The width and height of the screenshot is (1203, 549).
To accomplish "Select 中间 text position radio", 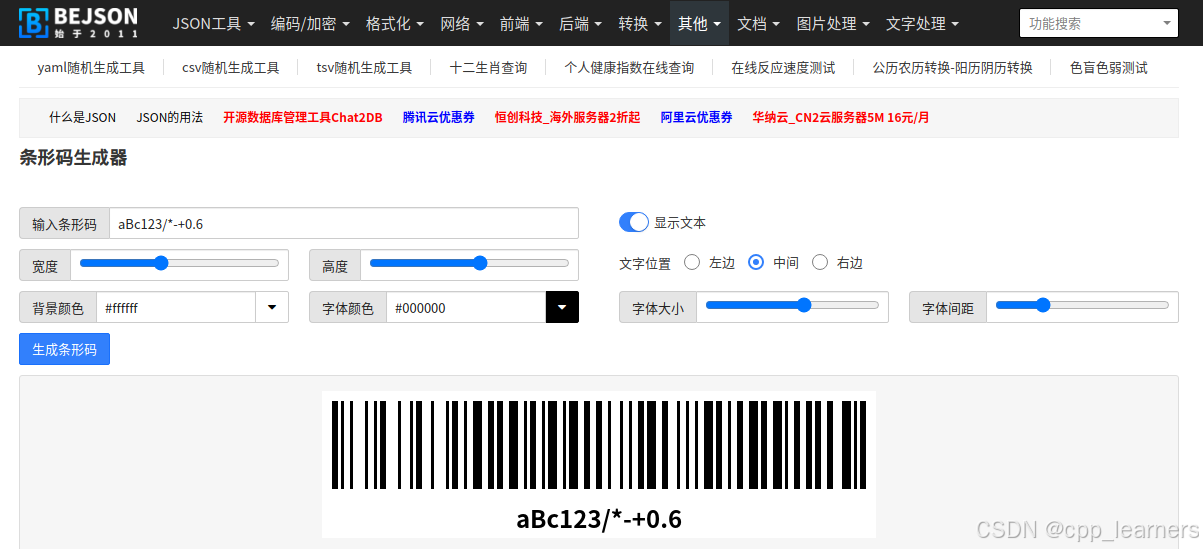I will (756, 262).
